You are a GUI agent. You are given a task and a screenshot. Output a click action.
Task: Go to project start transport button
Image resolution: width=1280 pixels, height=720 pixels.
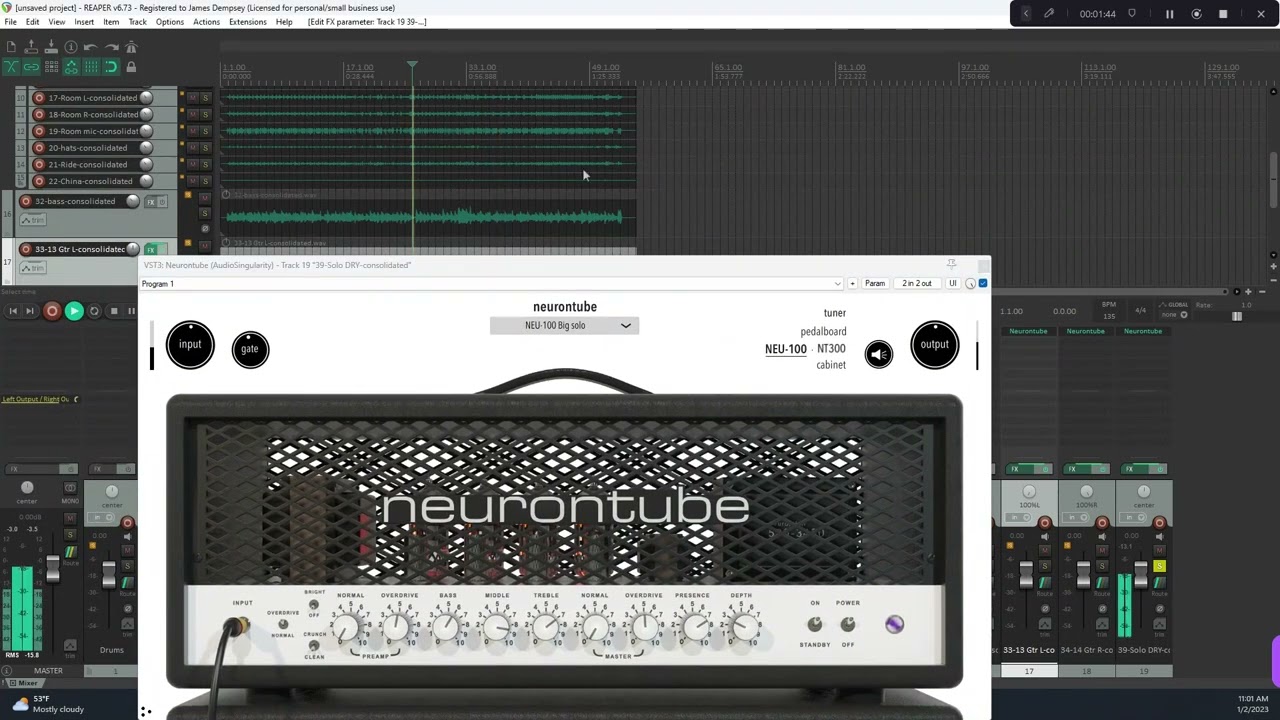tap(12, 311)
